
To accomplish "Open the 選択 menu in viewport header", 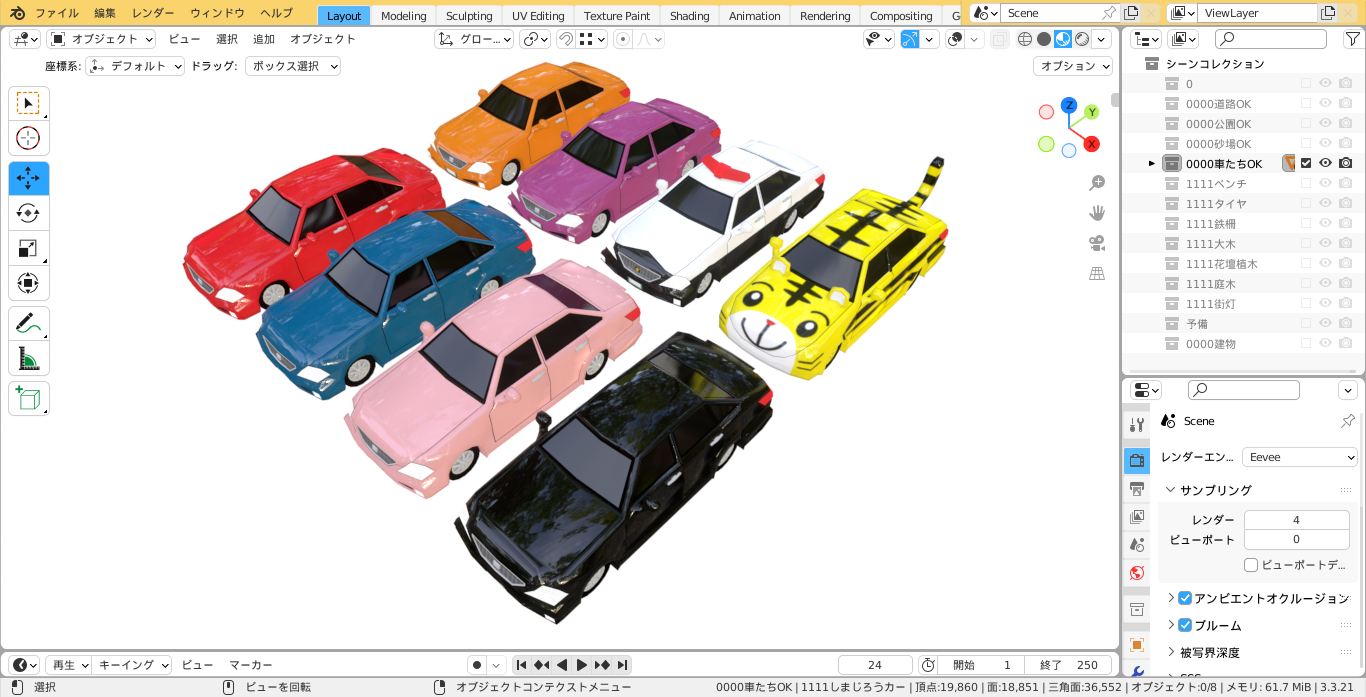I will pos(227,39).
